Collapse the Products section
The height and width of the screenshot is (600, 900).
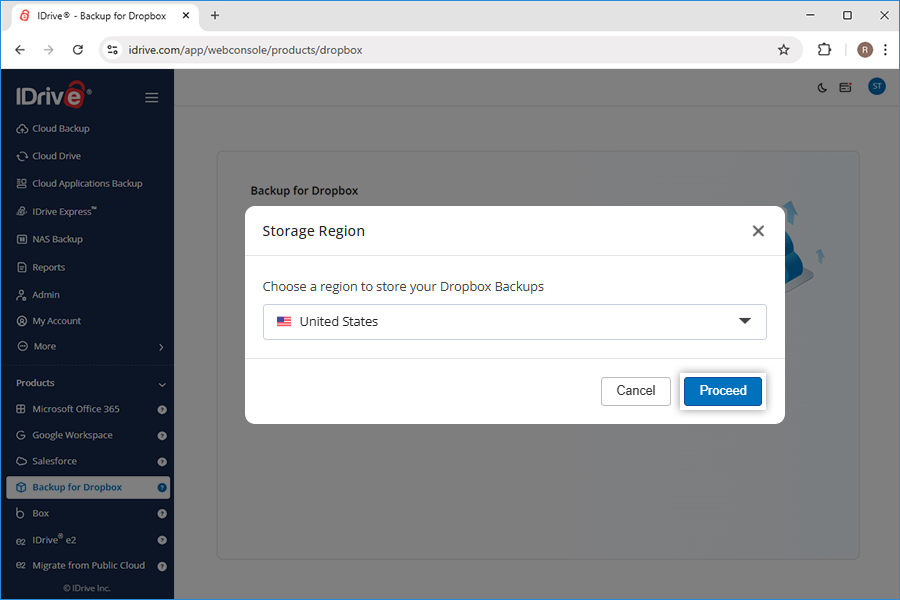tap(162, 384)
